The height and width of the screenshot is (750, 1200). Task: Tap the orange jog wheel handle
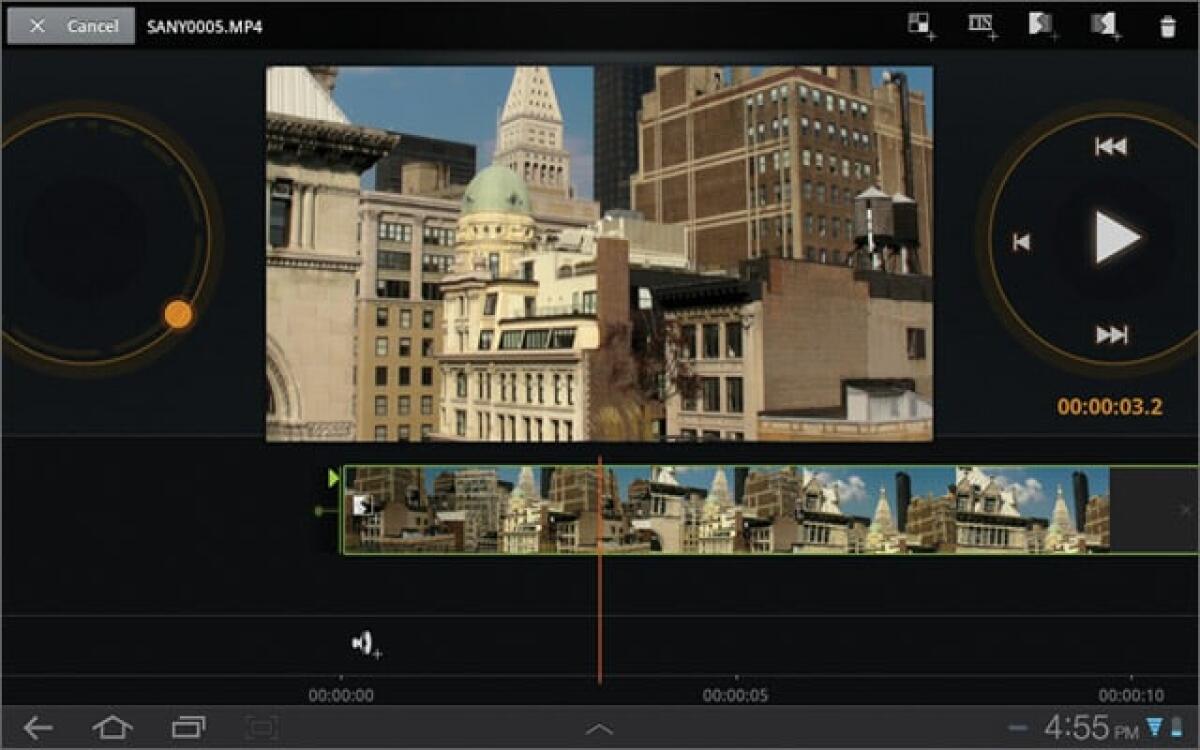click(x=180, y=313)
